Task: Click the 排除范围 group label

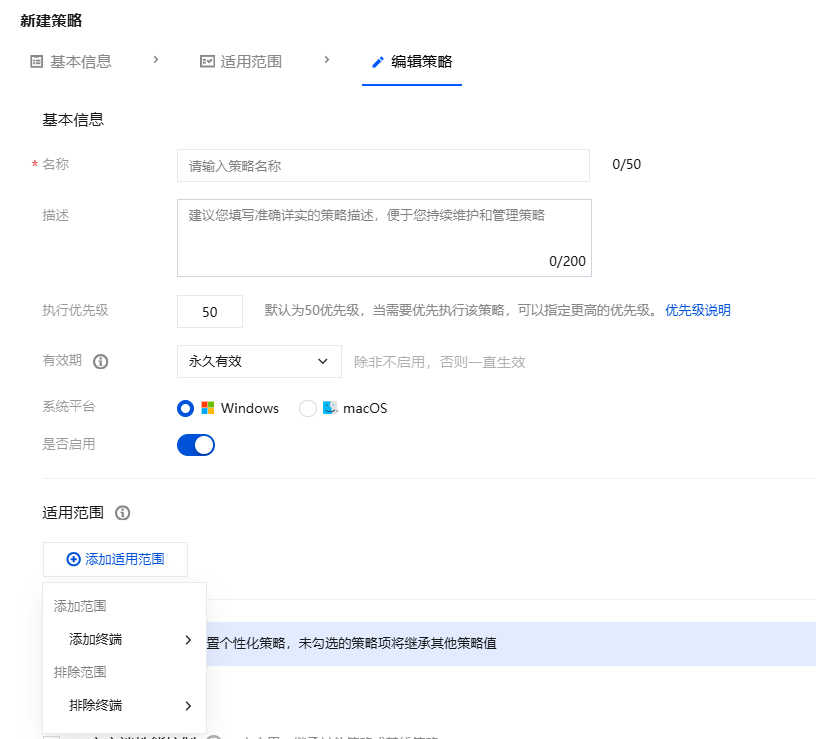Action: (80, 672)
